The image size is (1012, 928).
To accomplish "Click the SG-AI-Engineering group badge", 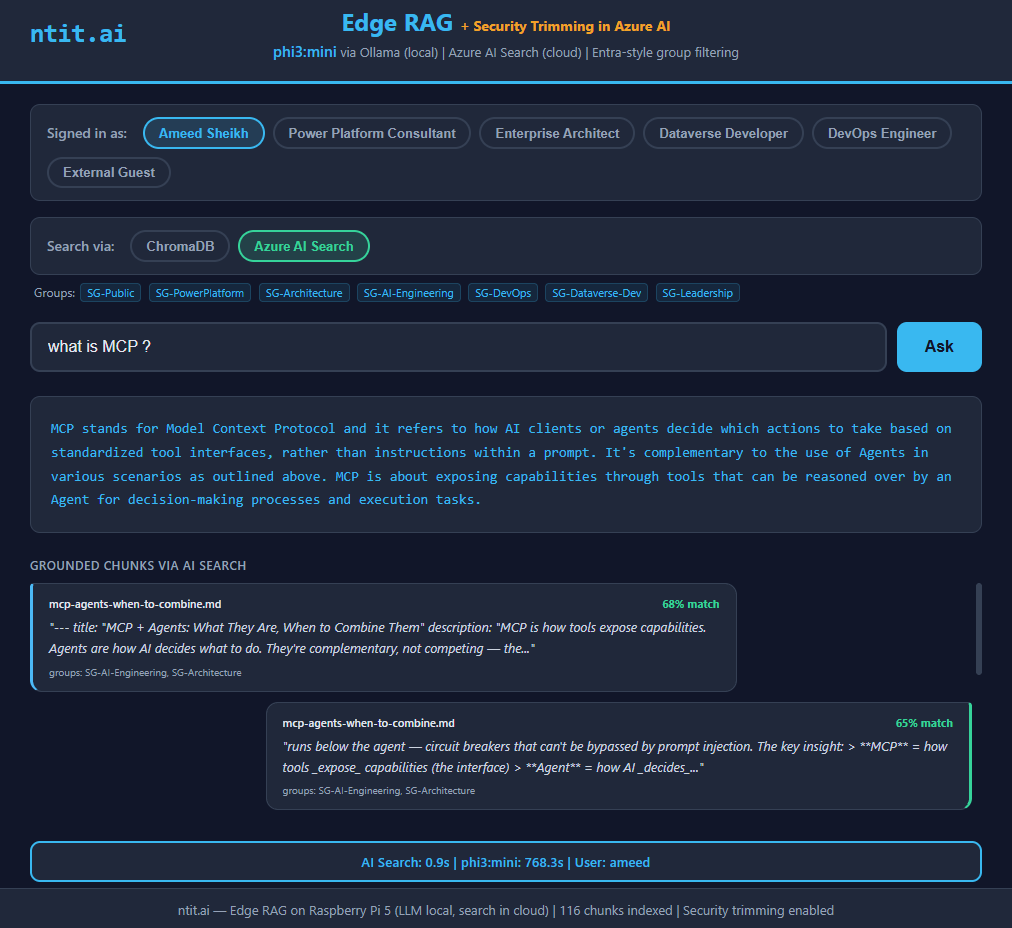I will pos(409,293).
